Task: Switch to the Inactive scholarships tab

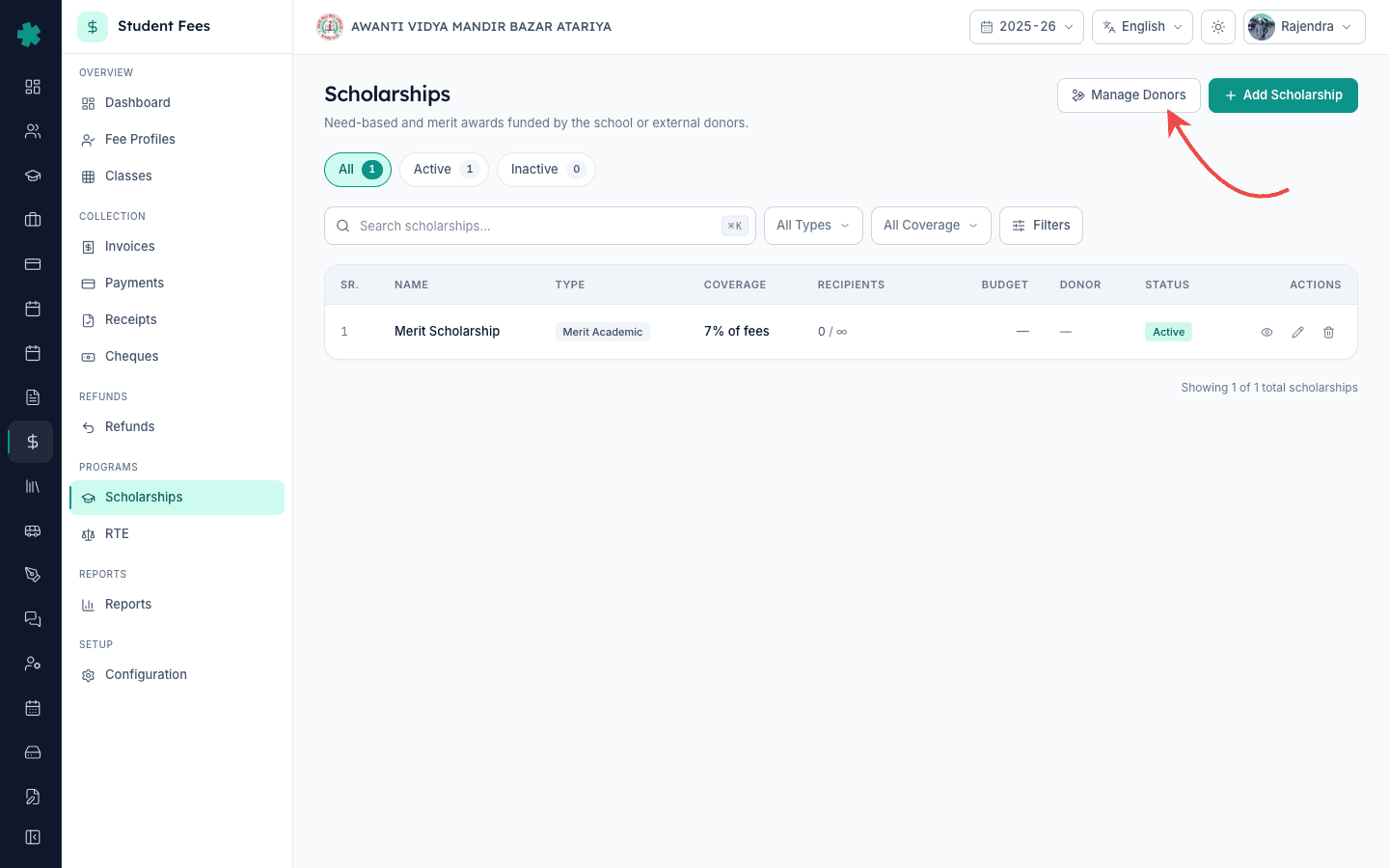Action: [546, 170]
